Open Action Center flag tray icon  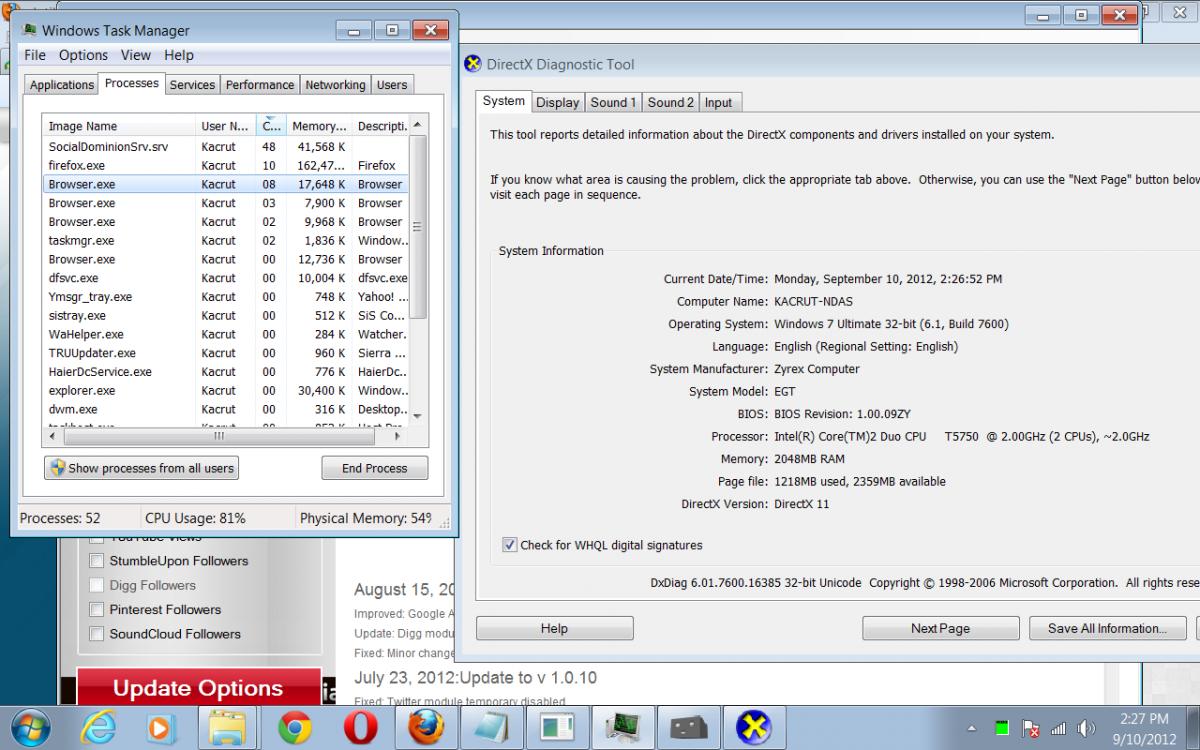(1031, 729)
